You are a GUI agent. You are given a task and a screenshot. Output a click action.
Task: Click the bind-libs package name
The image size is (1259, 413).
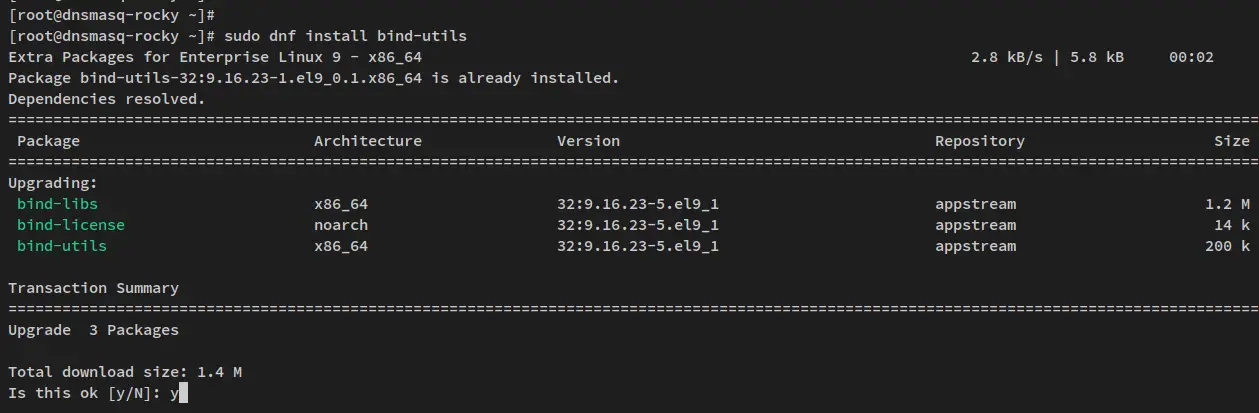tap(57, 204)
